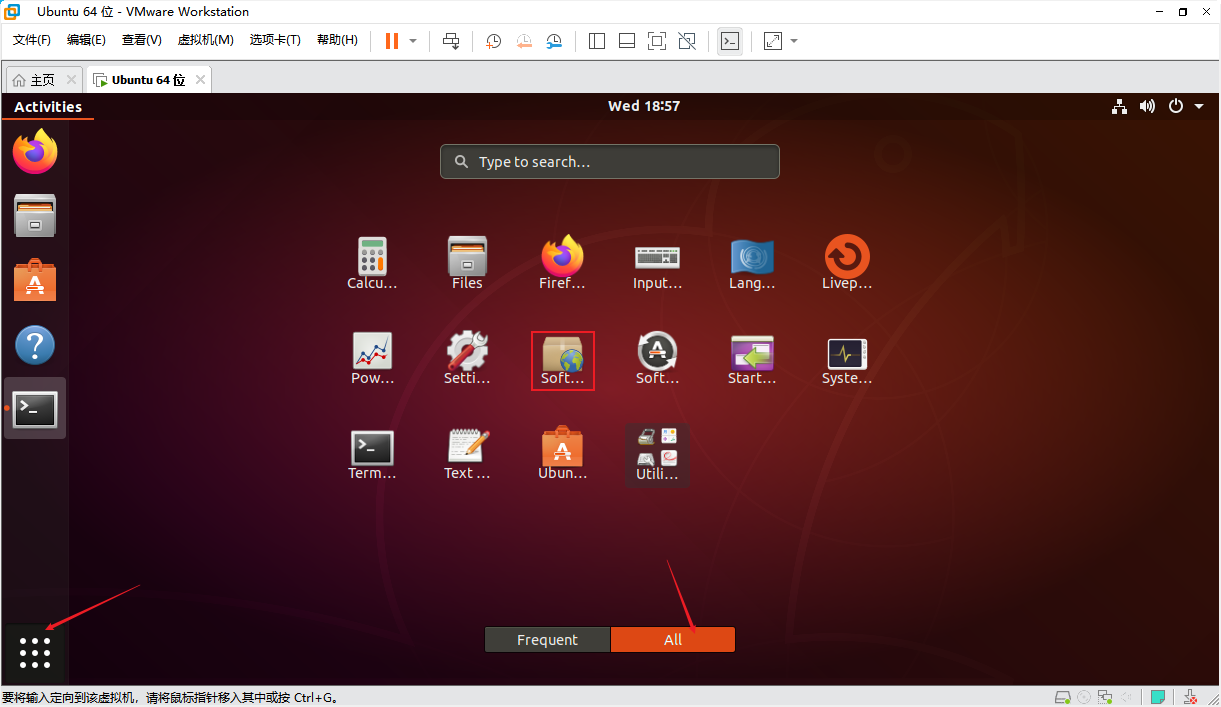
Task: Open the teal message log icon
Action: pyautogui.click(x=1157, y=697)
